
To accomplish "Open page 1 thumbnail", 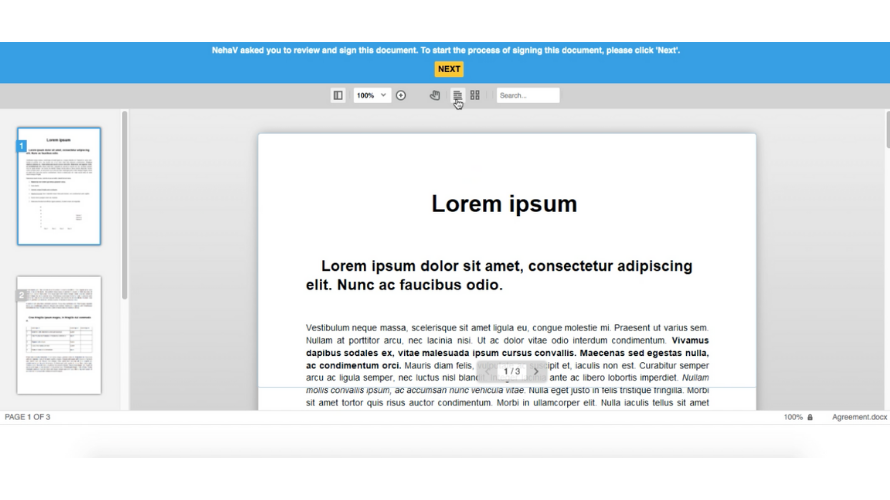I will 59,186.
